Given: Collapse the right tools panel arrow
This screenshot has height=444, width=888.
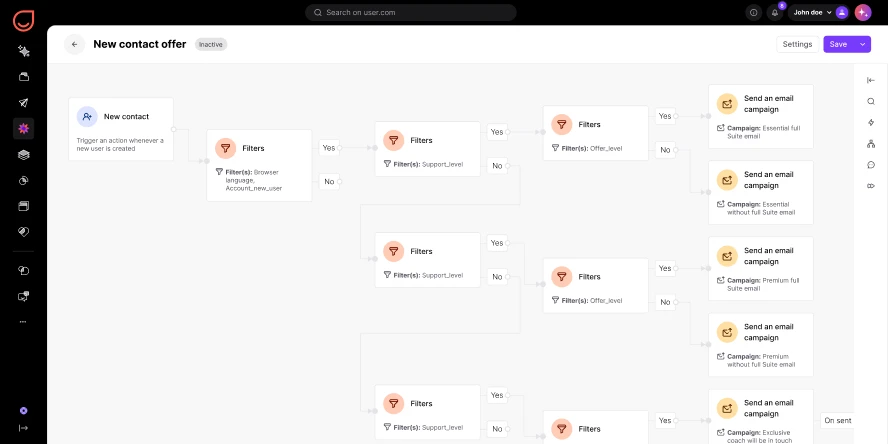Looking at the screenshot, I should (x=871, y=80).
